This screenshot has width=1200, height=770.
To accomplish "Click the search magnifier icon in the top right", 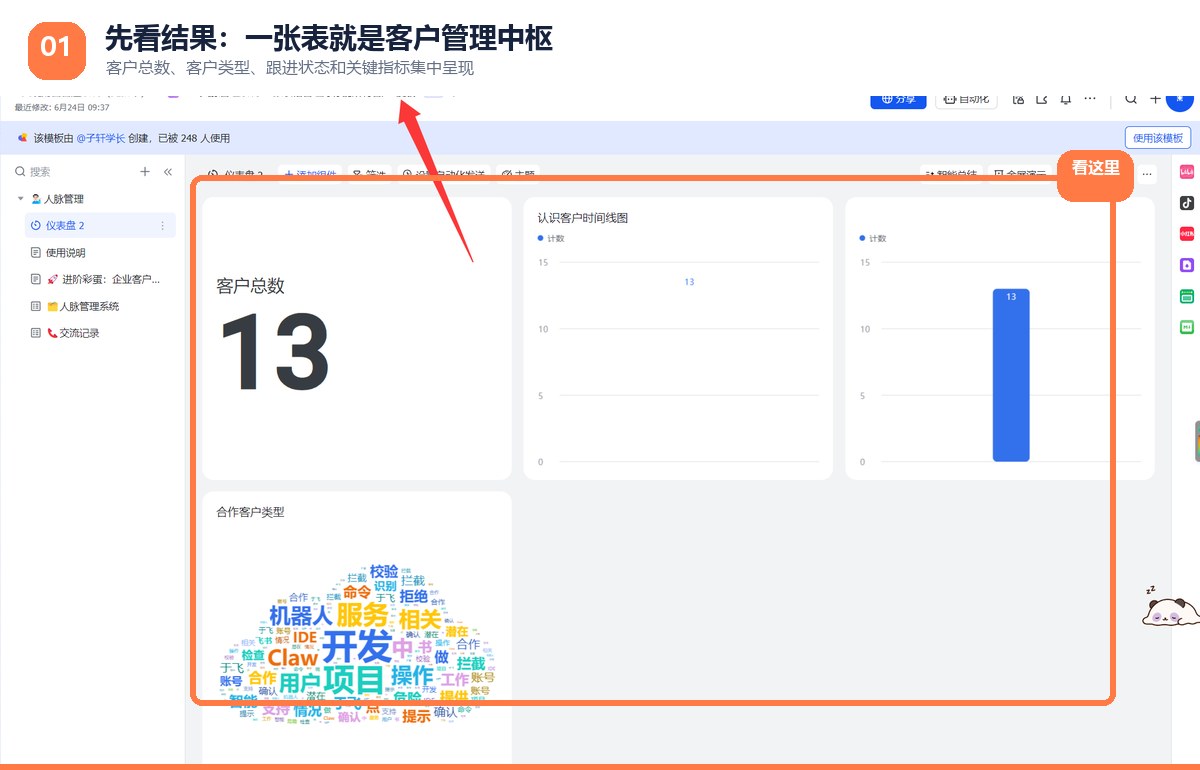I will [1131, 99].
